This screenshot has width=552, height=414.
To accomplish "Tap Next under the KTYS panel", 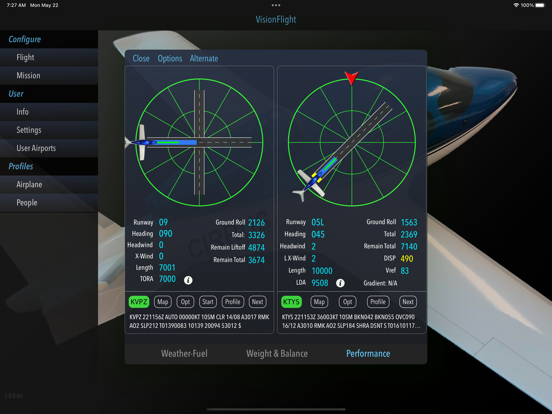I will tap(408, 302).
